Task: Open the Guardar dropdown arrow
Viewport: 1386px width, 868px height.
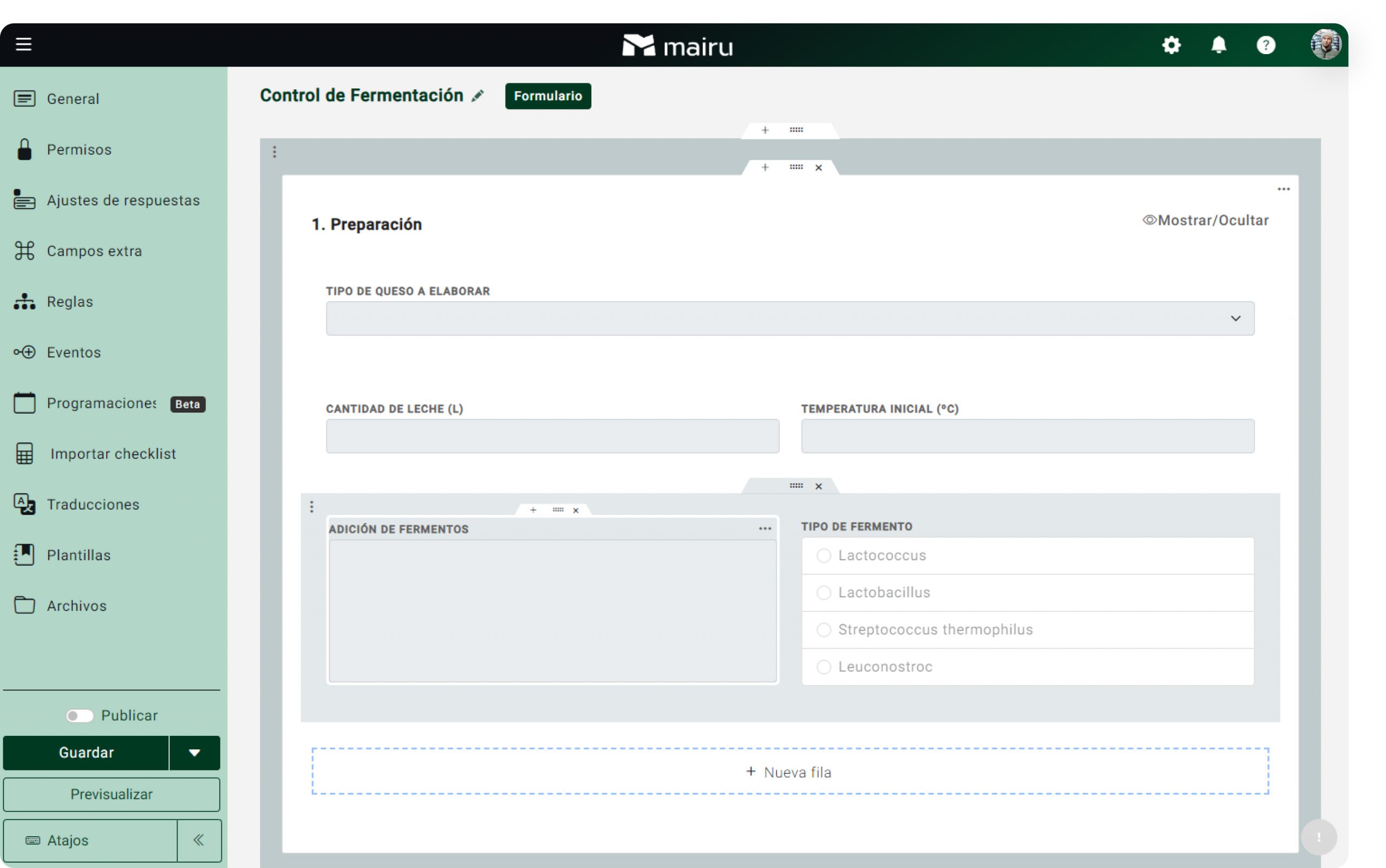Action: [x=194, y=753]
